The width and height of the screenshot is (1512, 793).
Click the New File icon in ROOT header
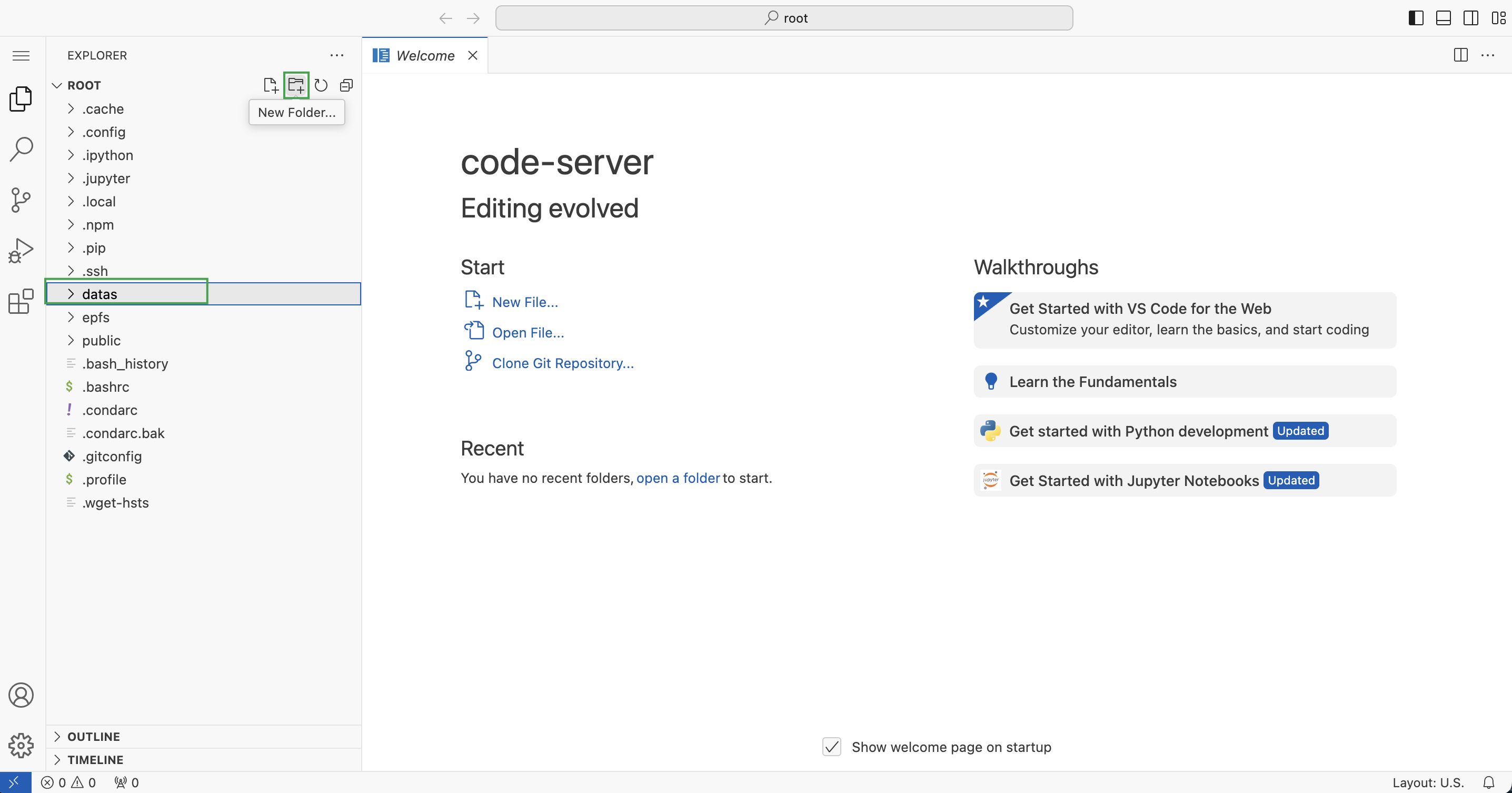click(x=271, y=86)
